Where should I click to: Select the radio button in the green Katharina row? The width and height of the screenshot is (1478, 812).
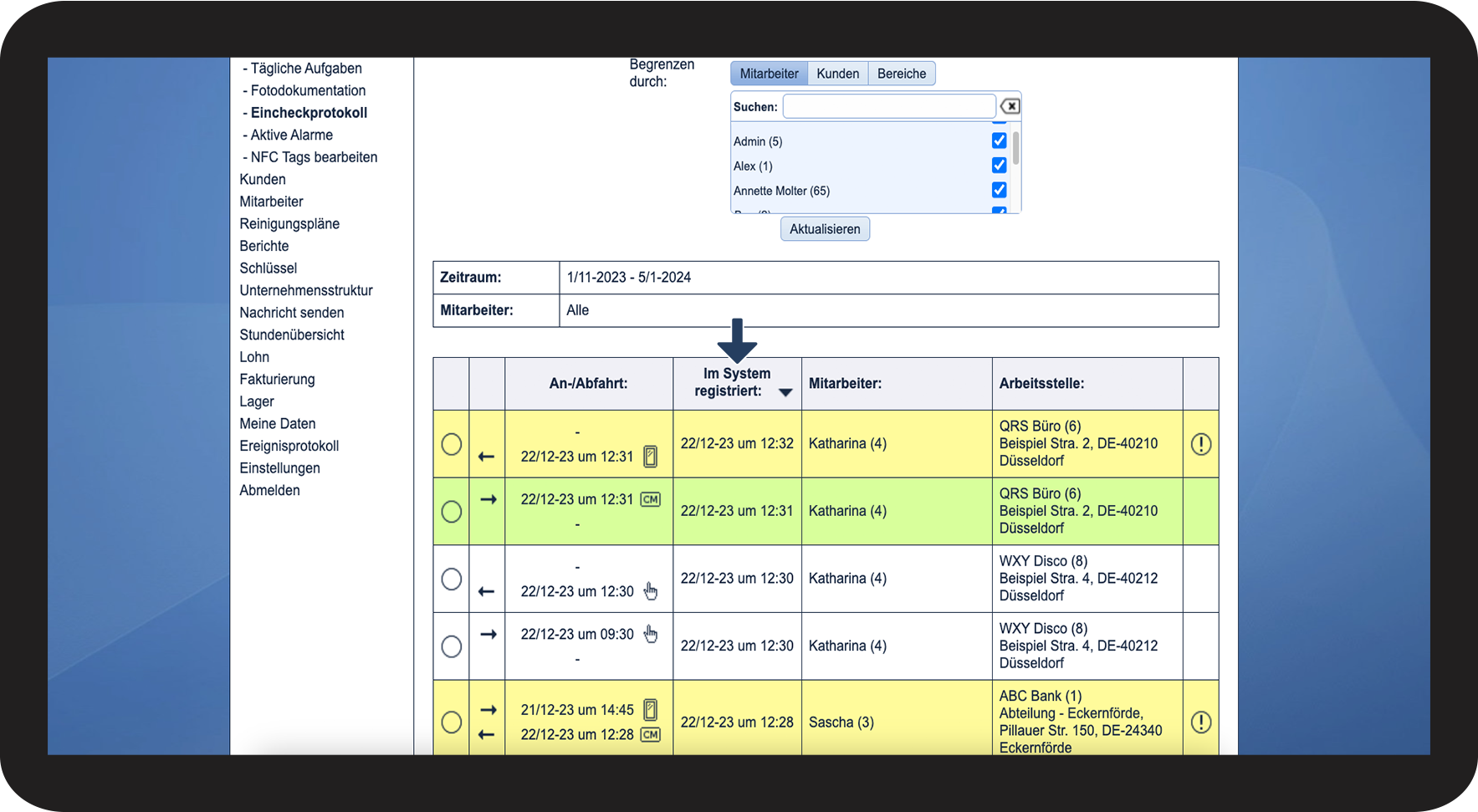coord(452,512)
